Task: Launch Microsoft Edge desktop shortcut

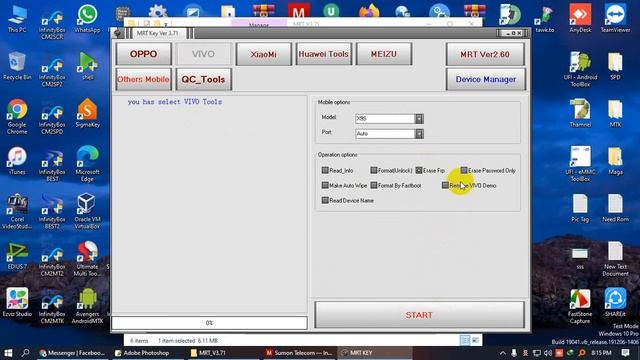Action: coord(87,164)
